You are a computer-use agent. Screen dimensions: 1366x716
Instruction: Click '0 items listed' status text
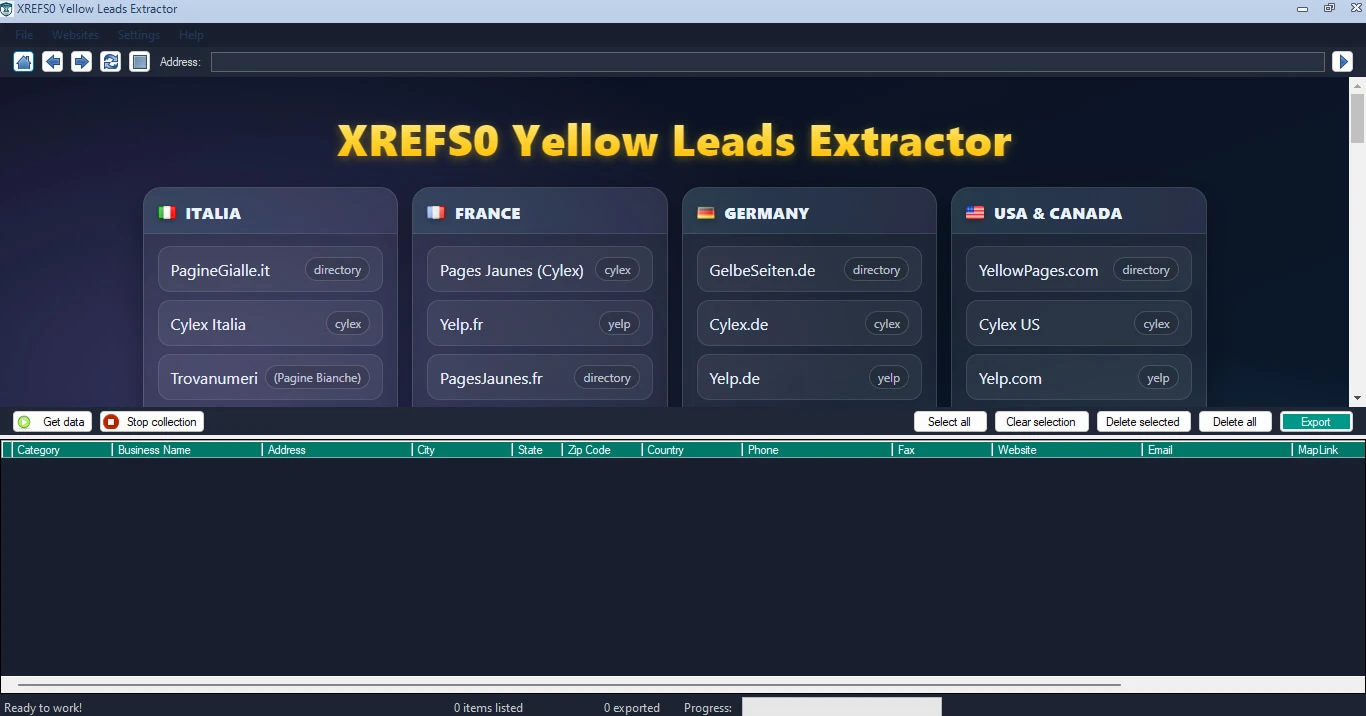488,708
